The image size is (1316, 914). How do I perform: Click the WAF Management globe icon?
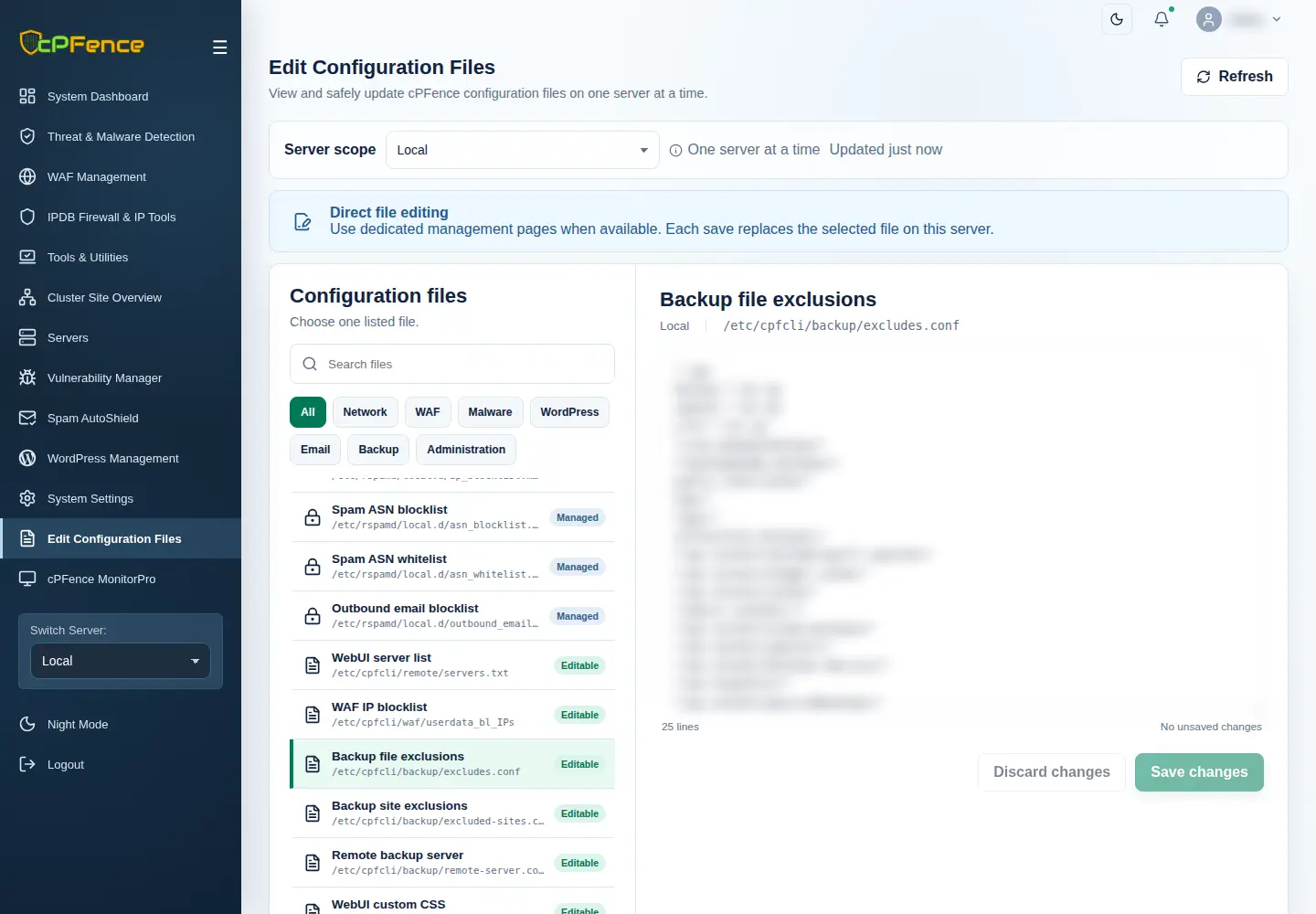pos(27,176)
